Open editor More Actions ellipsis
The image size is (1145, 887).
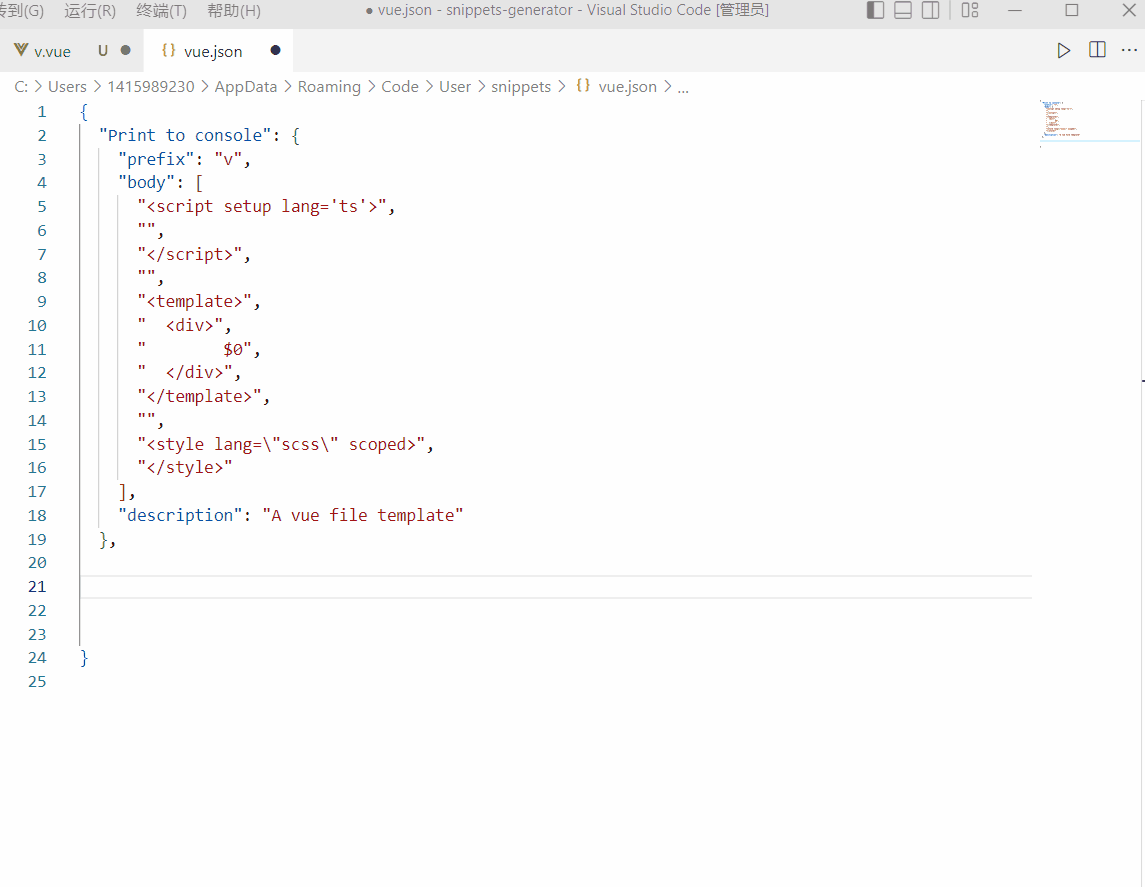[x=1129, y=50]
